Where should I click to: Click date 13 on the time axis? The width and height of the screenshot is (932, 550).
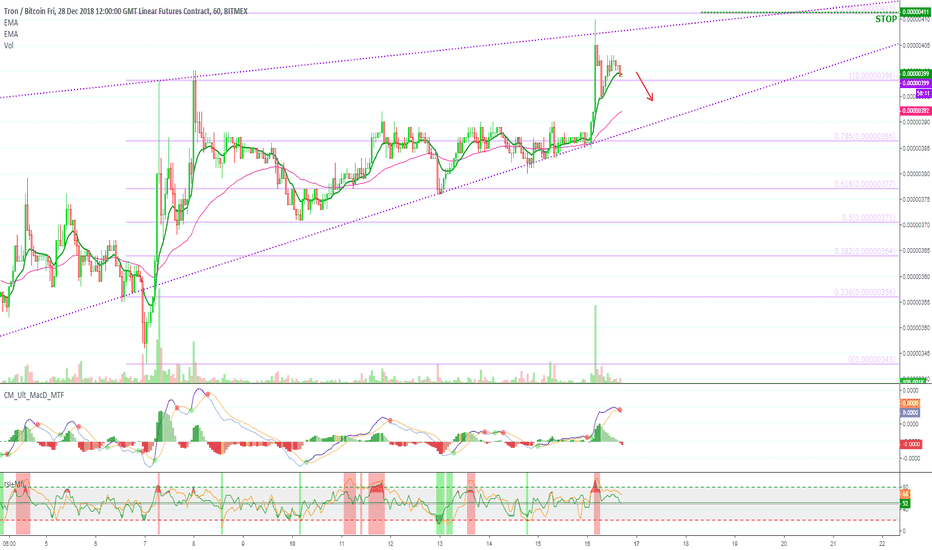[x=440, y=543]
